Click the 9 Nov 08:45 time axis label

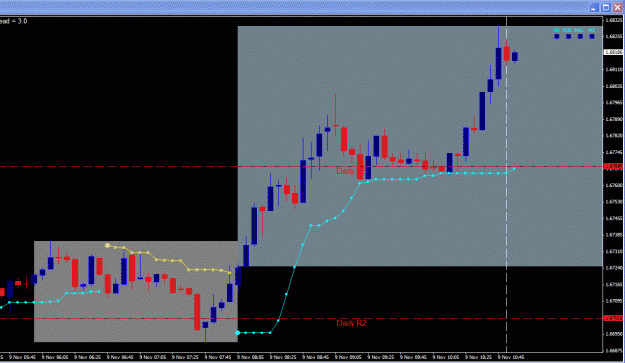316,357
